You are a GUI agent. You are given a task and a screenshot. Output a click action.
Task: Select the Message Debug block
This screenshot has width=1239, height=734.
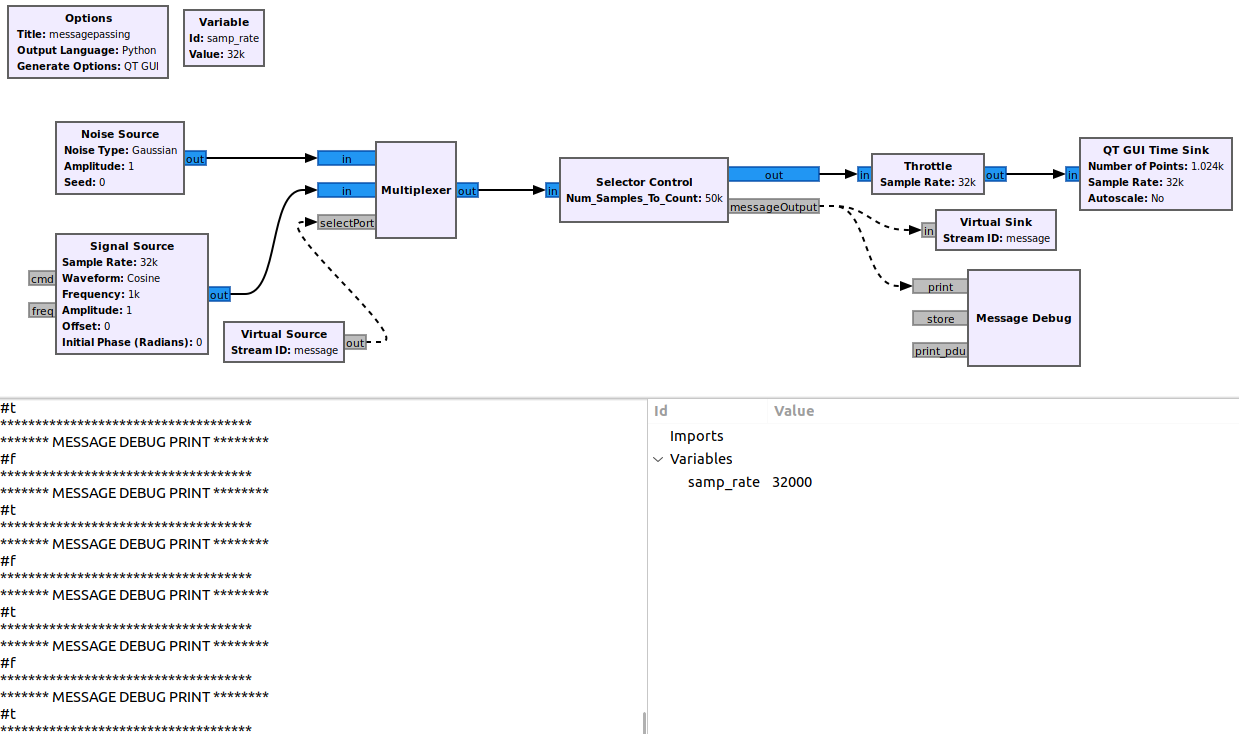(1023, 318)
